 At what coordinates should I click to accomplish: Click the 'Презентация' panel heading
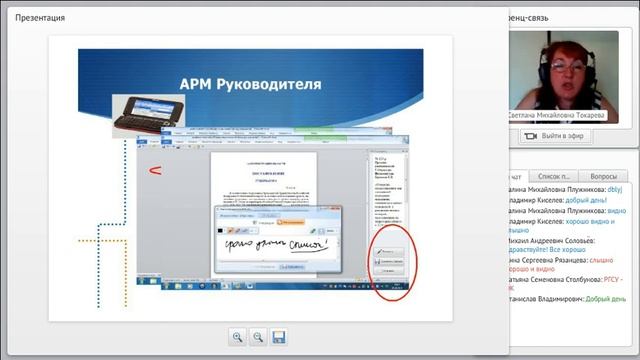pyautogui.click(x=40, y=18)
